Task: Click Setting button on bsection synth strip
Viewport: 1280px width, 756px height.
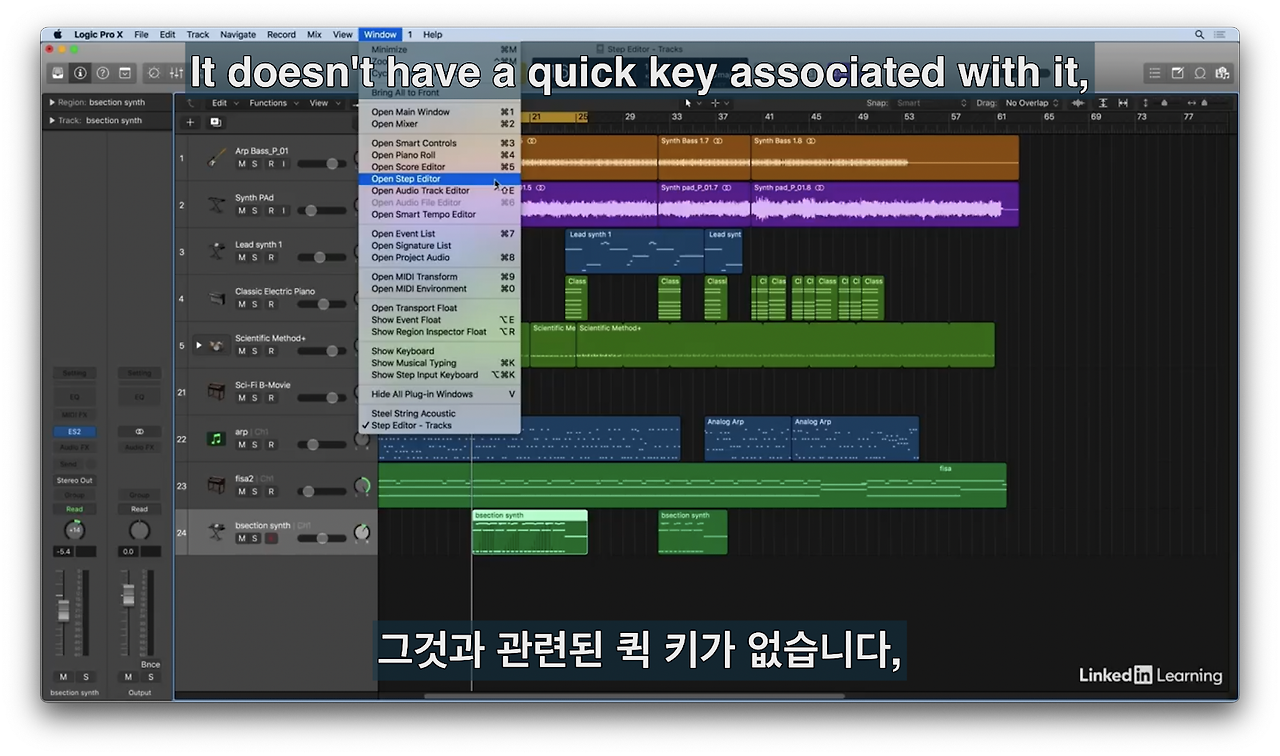Action: click(74, 373)
